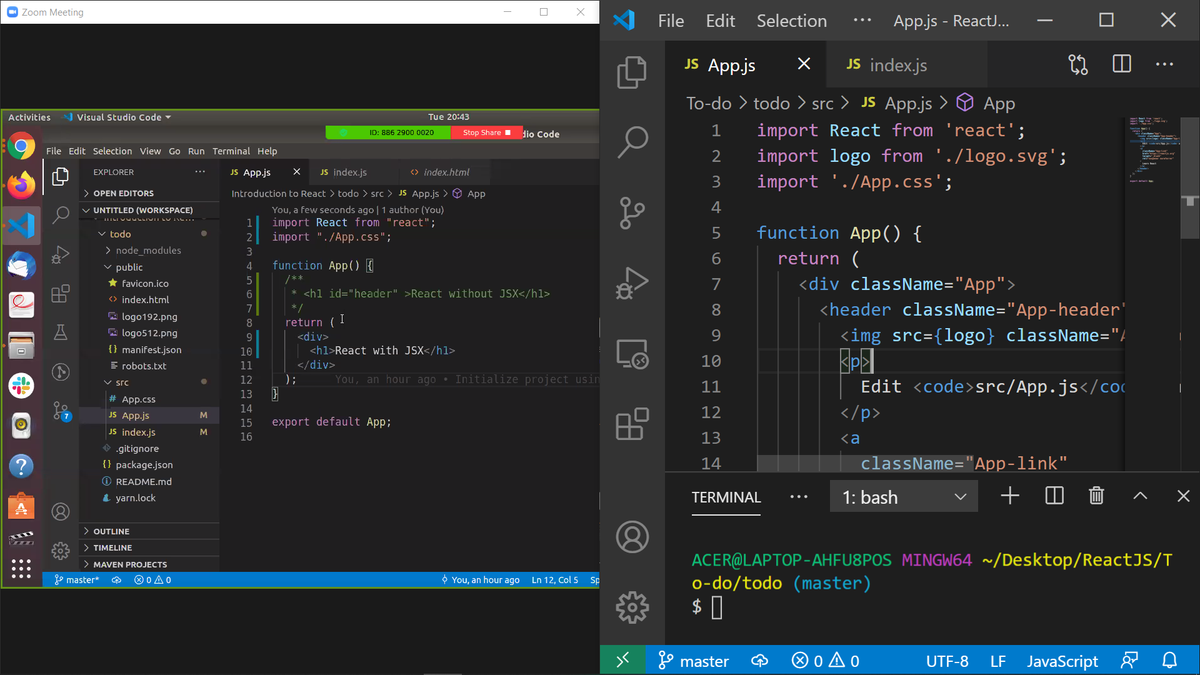
Task: Click master branch in right status bar
Action: pos(693,661)
